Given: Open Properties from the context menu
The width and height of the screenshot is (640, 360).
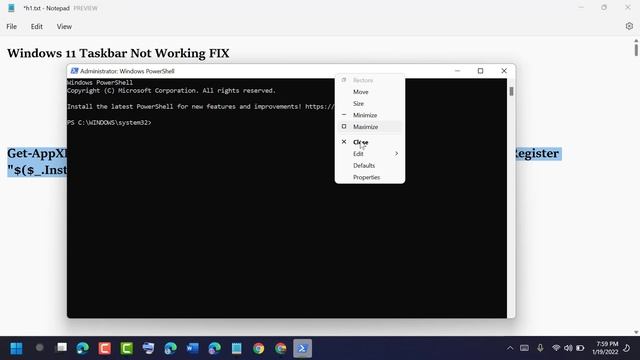Looking at the screenshot, I should point(370,178).
